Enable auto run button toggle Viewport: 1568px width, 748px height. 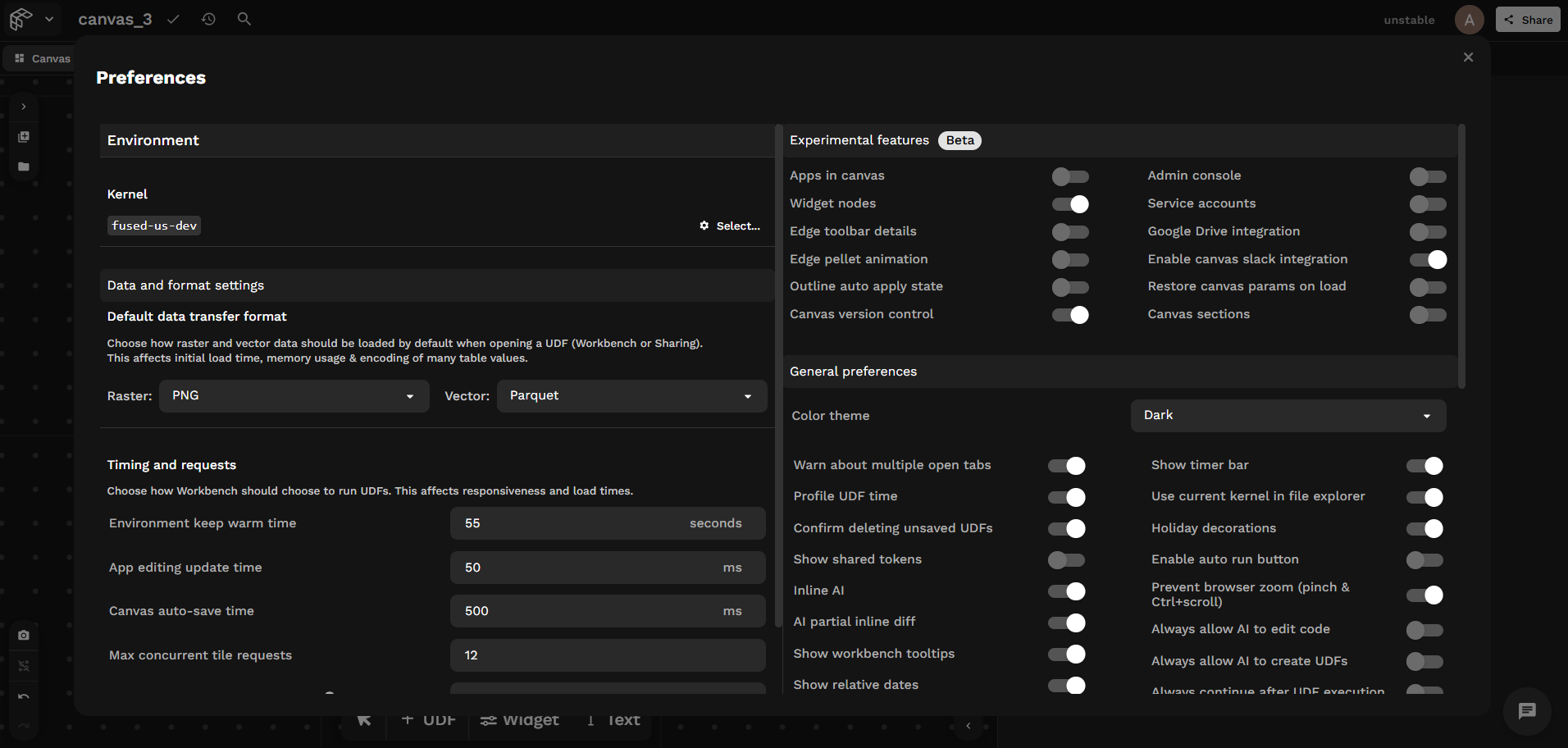click(1424, 560)
